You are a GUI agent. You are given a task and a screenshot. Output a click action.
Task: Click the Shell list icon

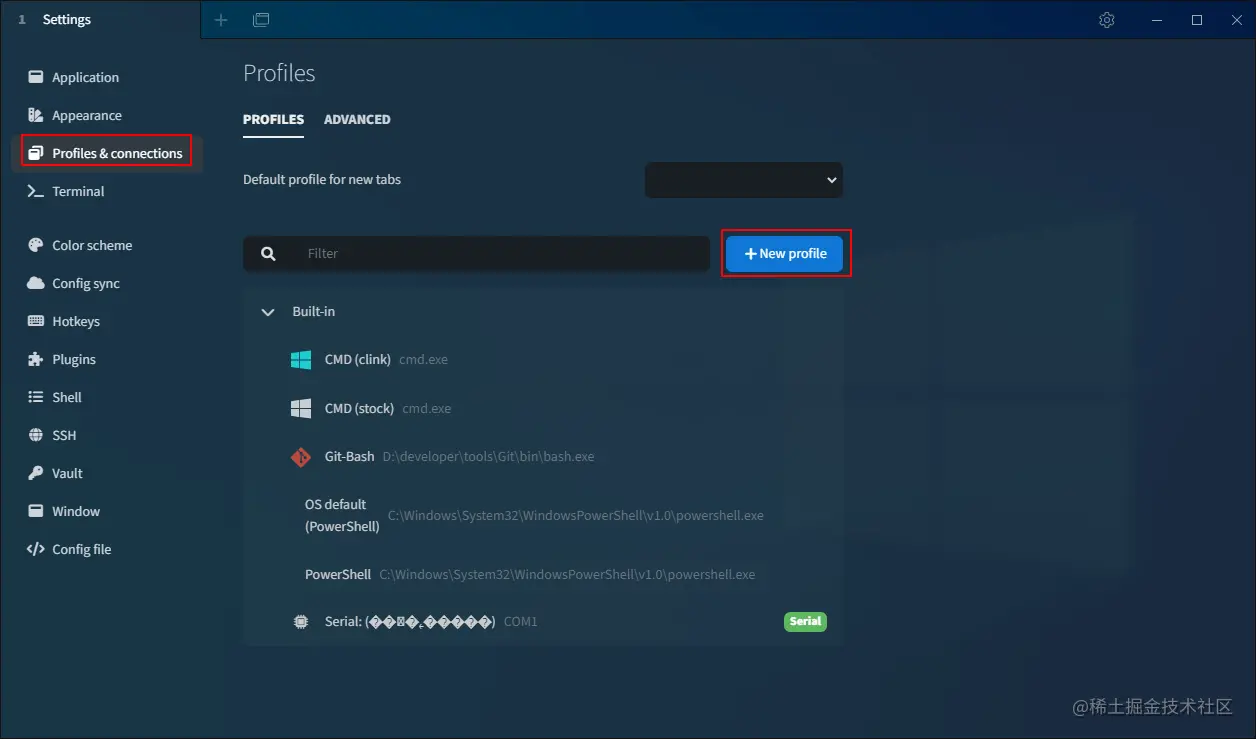(x=36, y=397)
